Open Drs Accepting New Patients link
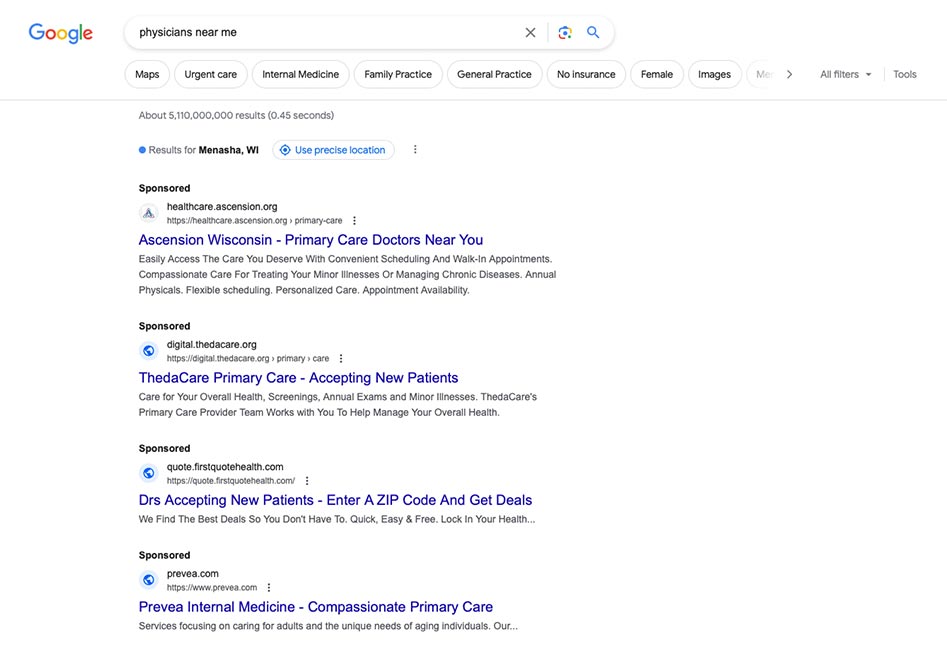The image size is (947, 664). 335,500
